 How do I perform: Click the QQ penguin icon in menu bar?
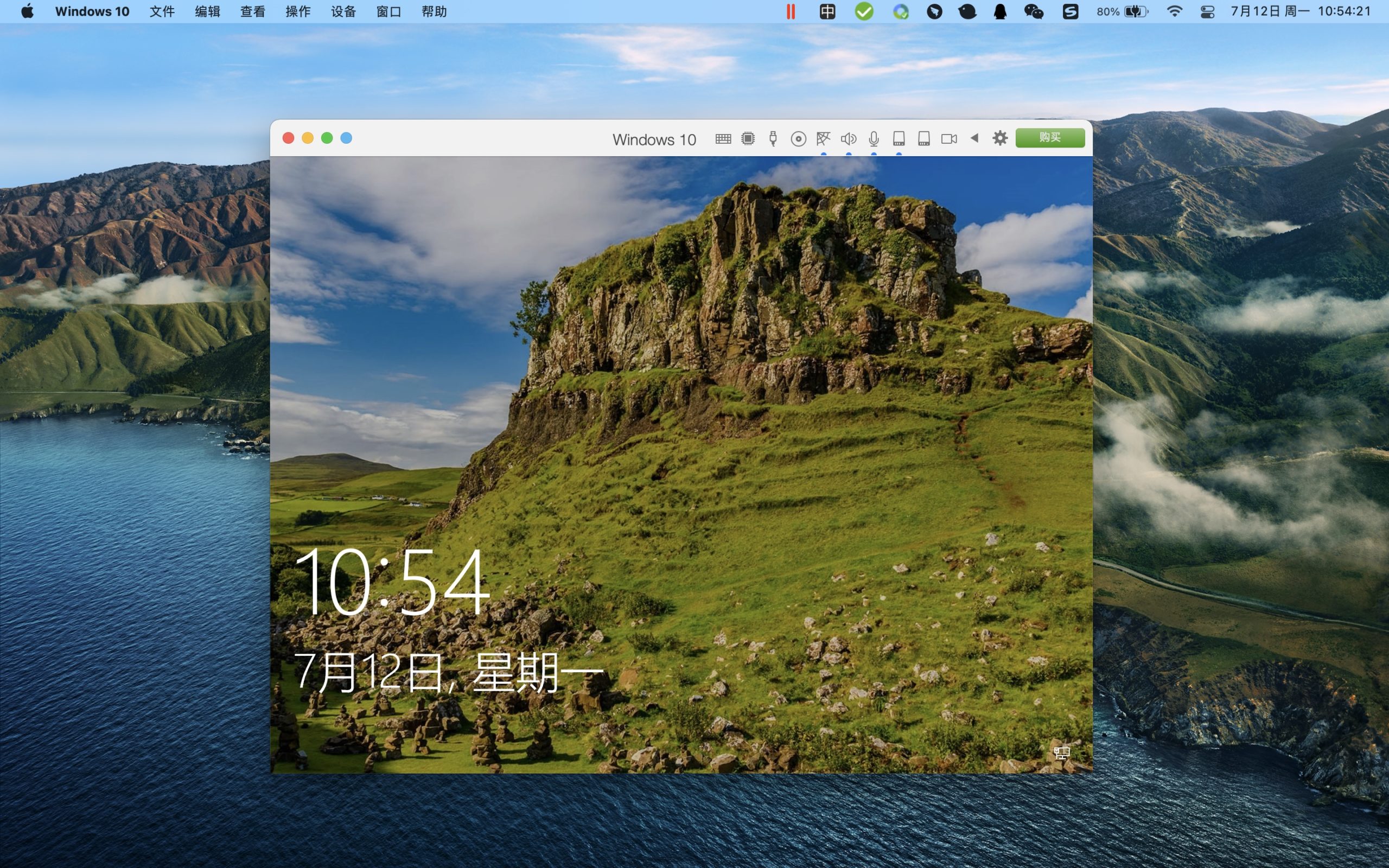pyautogui.click(x=1000, y=11)
